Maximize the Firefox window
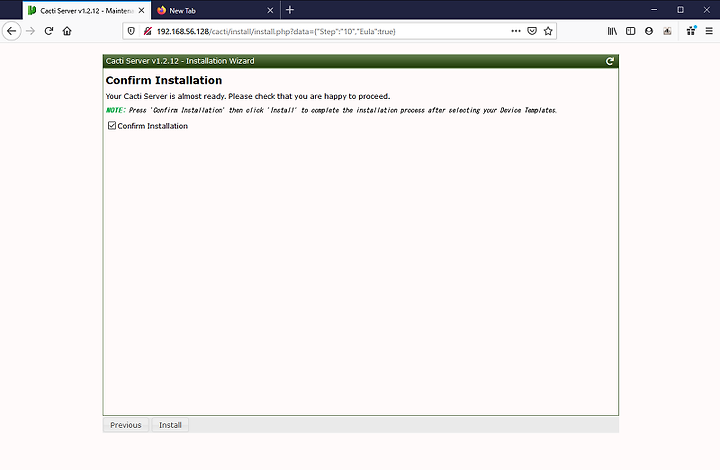This screenshot has width=720, height=470. [x=681, y=10]
